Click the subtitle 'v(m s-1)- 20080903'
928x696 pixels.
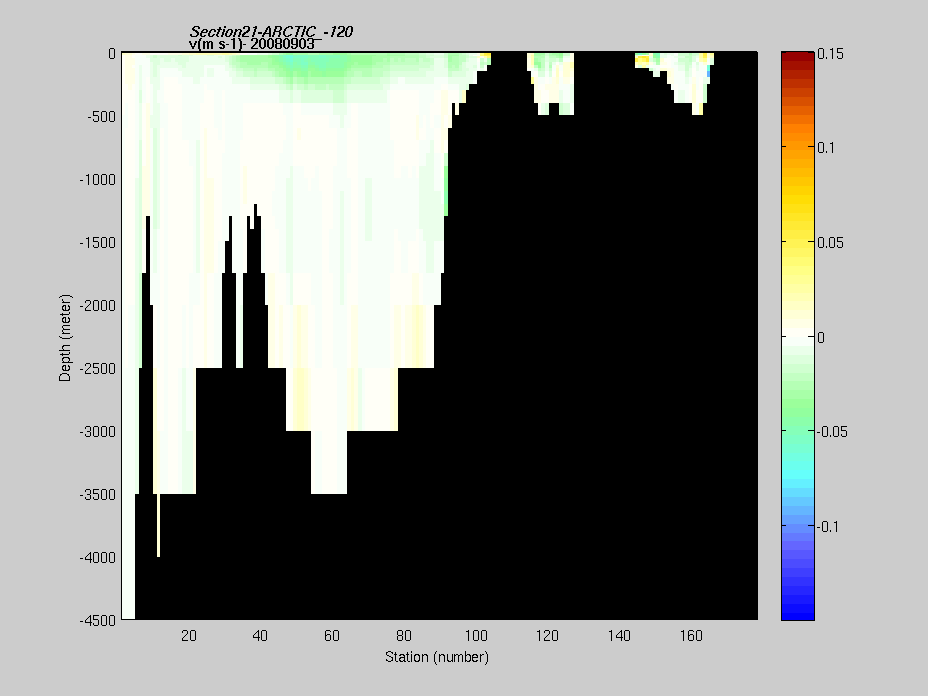click(252, 44)
